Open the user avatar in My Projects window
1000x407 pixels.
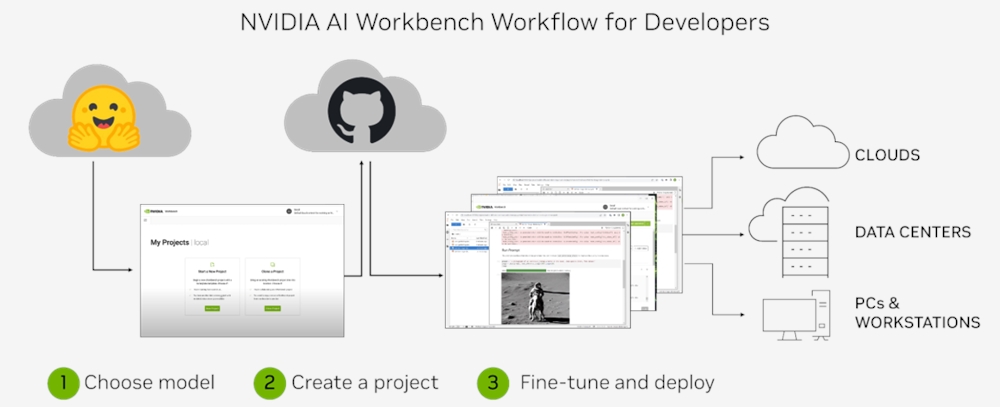click(x=289, y=211)
